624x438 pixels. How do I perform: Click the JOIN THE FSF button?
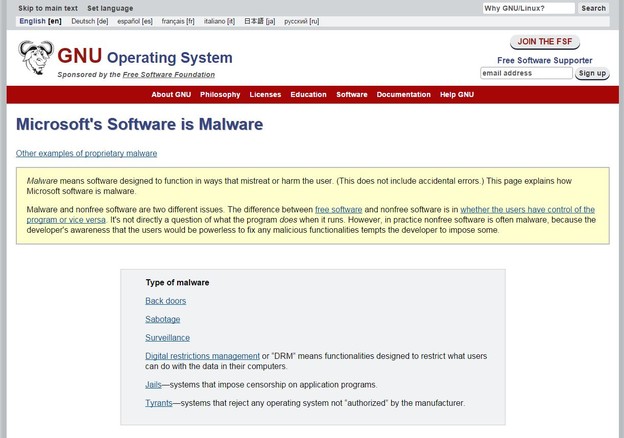545,42
